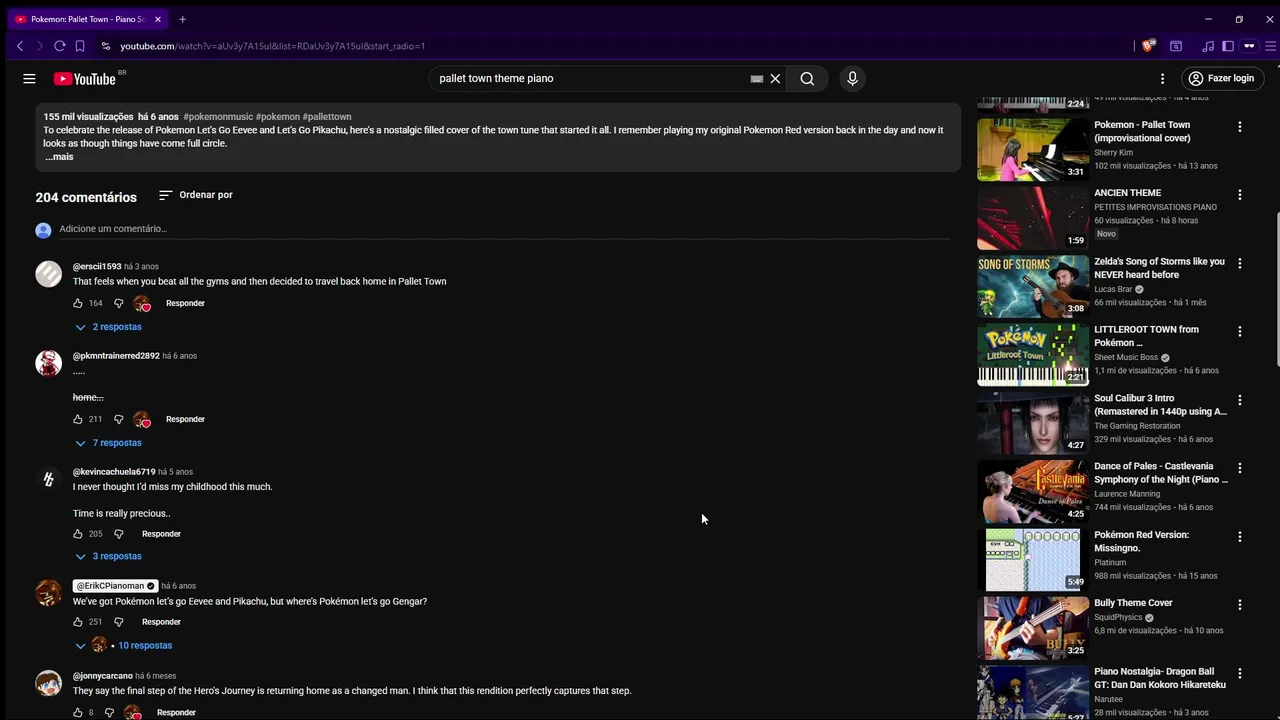Open options menu for Zelda's Song of Storms video

[x=1239, y=264]
